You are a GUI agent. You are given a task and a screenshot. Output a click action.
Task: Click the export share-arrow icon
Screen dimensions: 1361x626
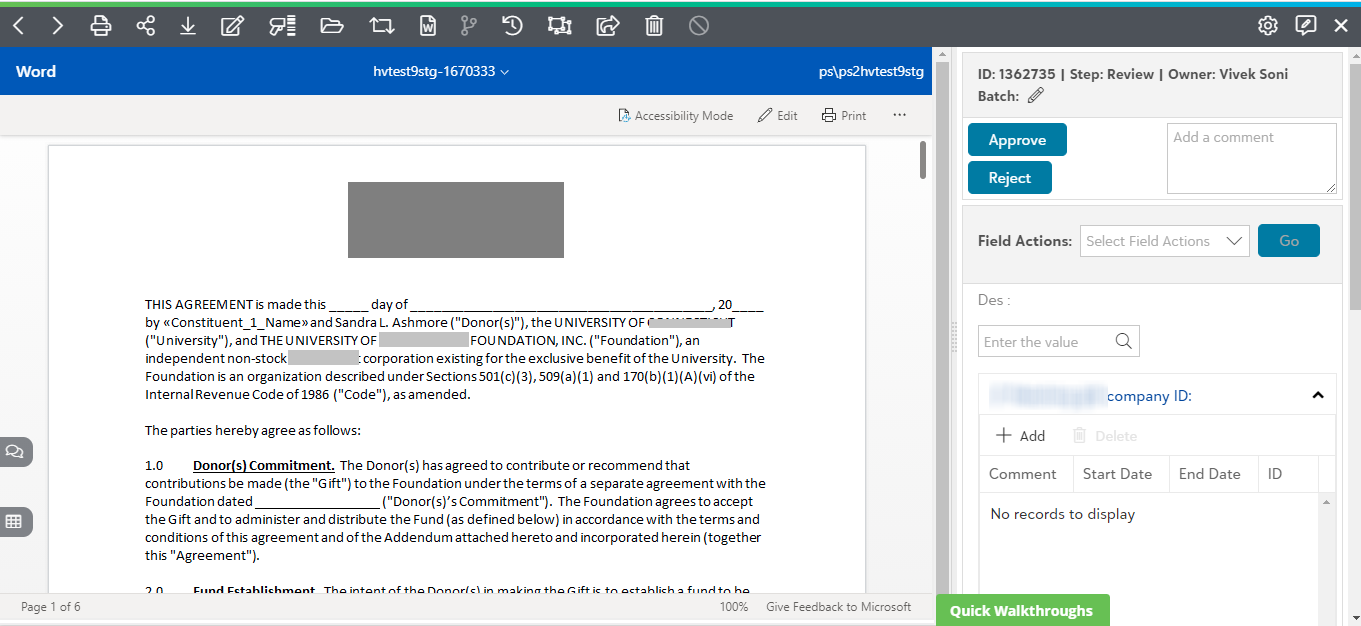click(608, 26)
